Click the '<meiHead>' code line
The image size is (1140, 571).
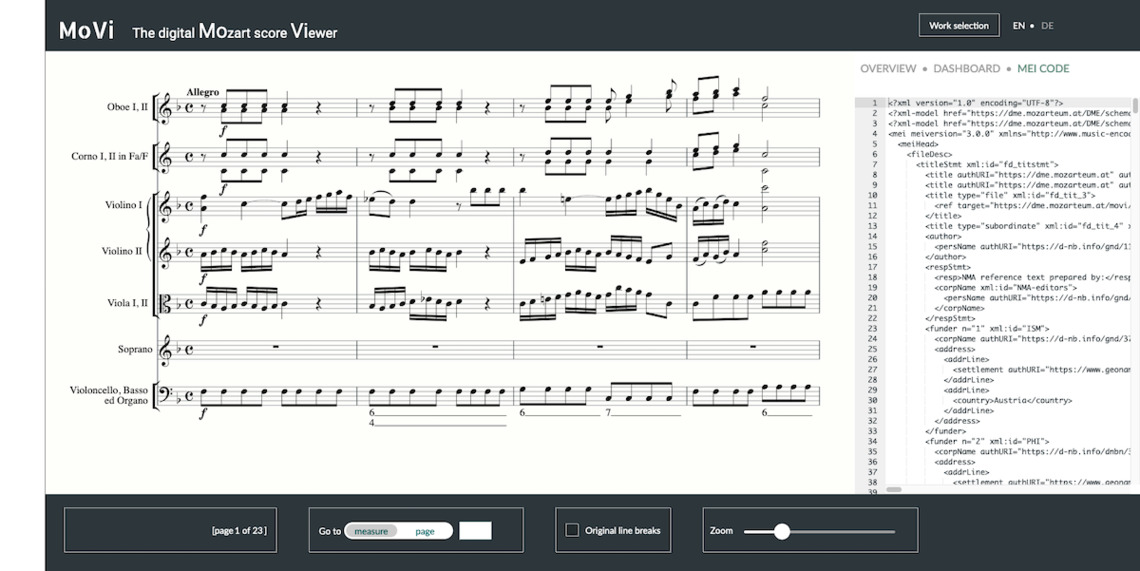[x=918, y=144]
